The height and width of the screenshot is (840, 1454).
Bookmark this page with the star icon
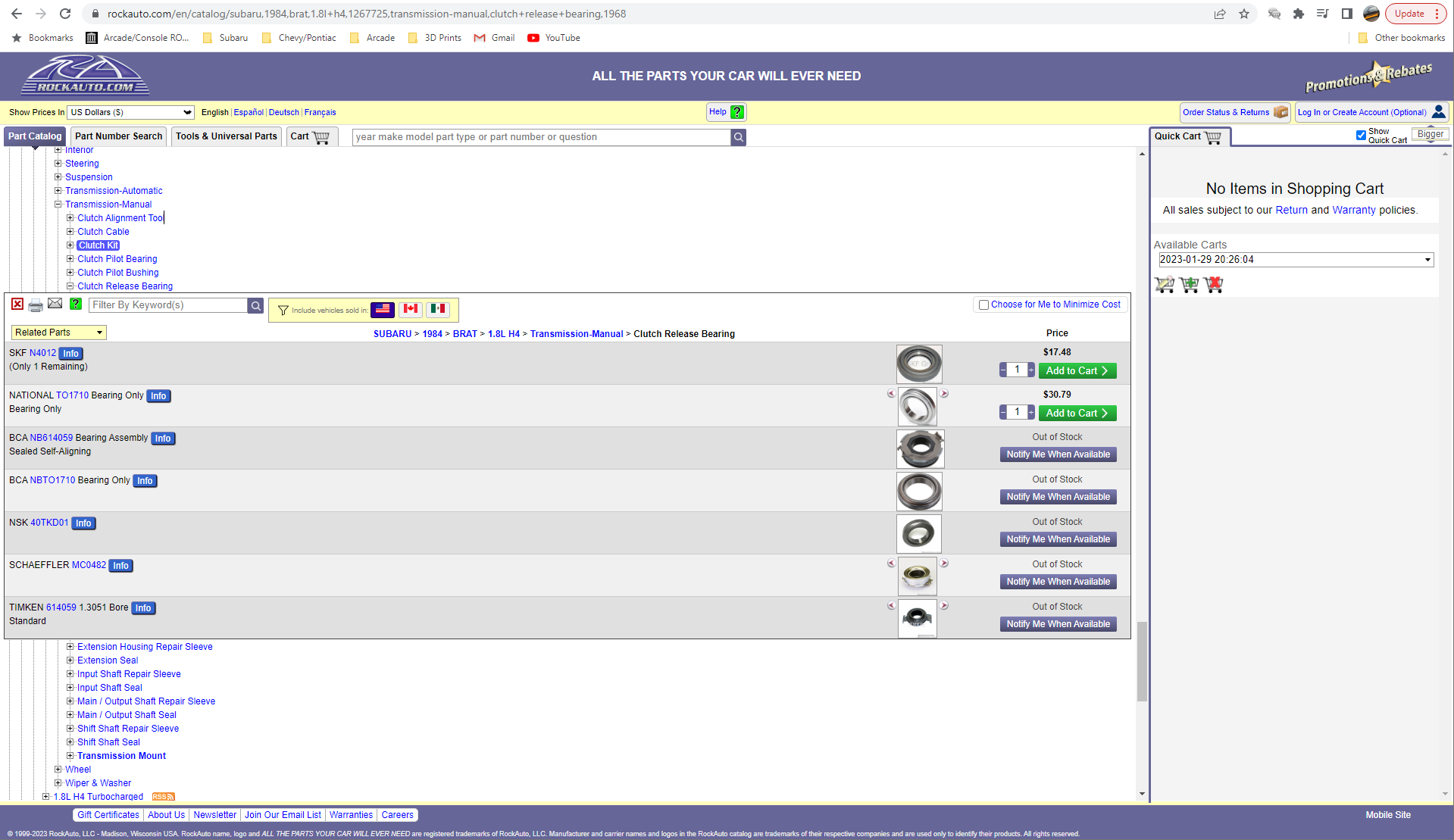point(1244,14)
